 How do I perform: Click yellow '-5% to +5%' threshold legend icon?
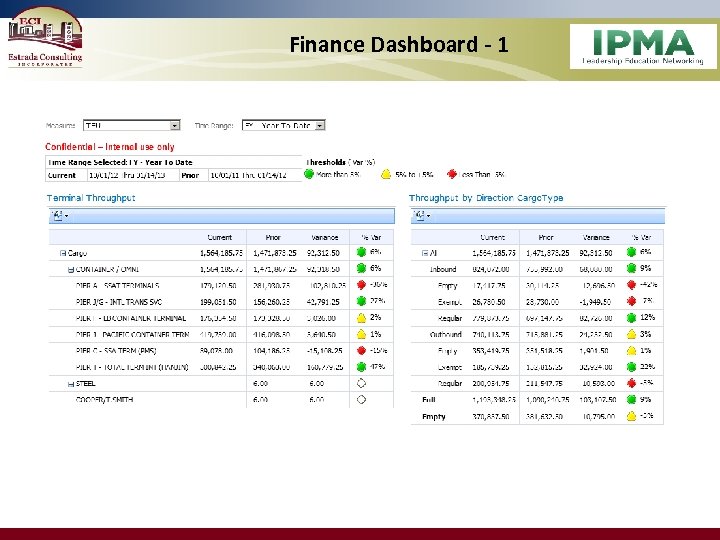(386, 174)
